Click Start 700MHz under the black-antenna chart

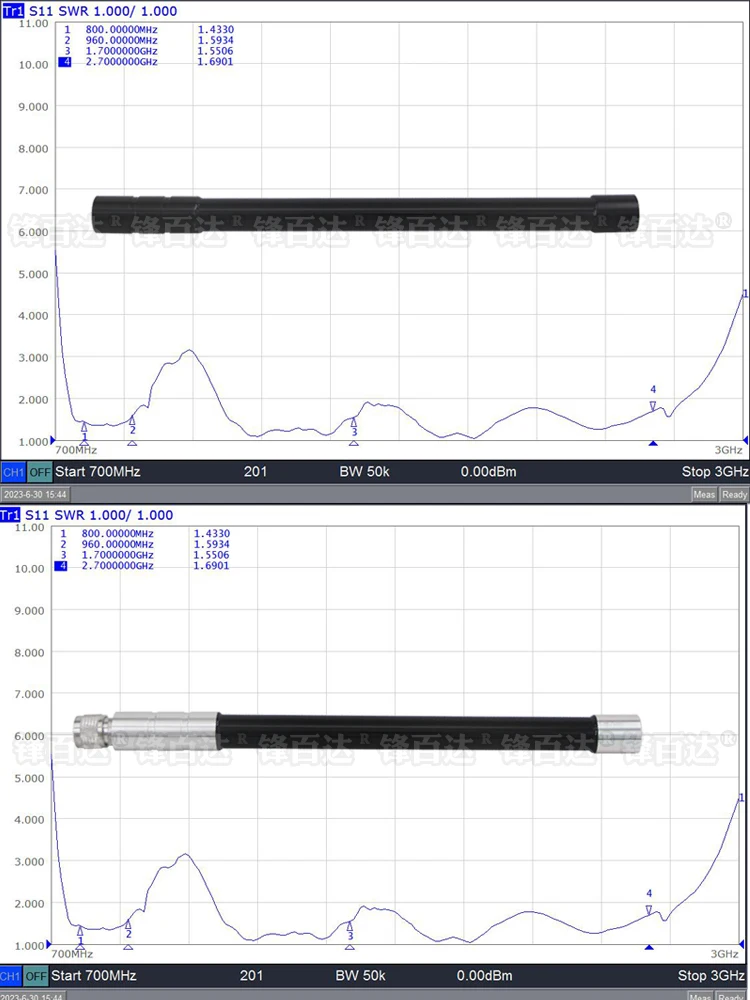98,472
